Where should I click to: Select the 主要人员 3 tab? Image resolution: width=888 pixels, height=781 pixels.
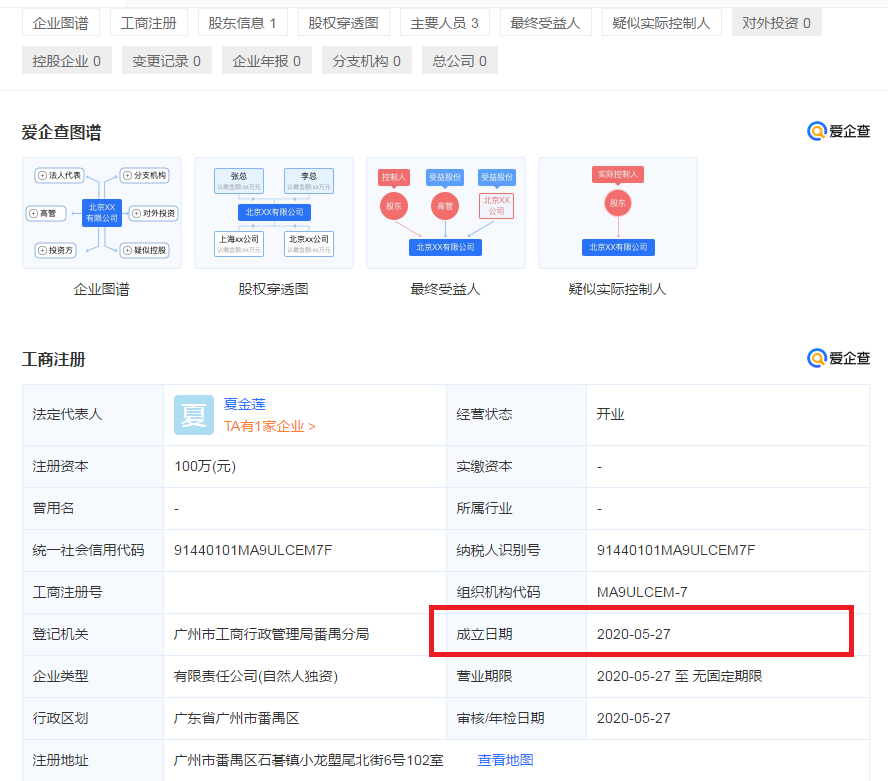tap(445, 22)
